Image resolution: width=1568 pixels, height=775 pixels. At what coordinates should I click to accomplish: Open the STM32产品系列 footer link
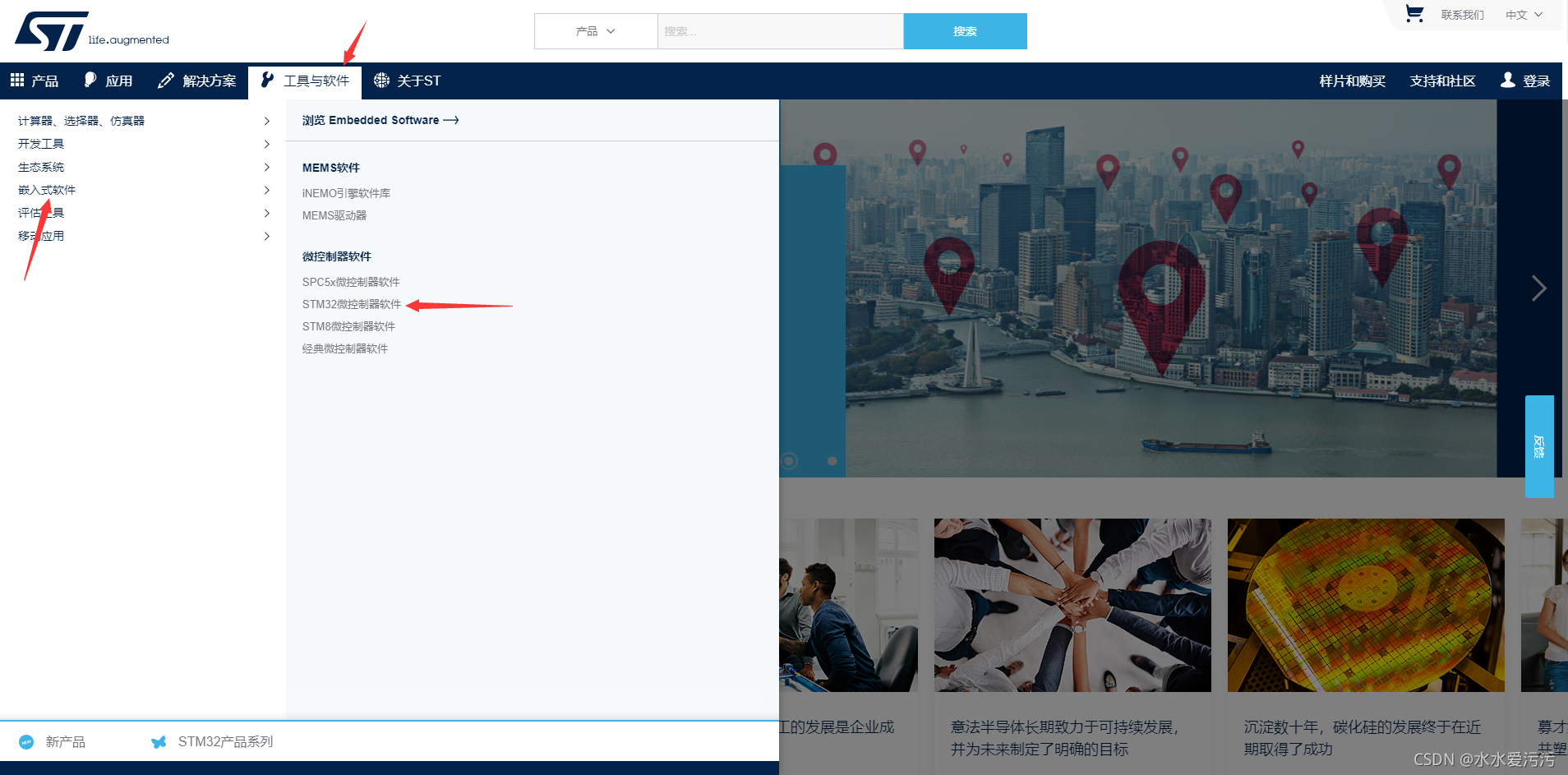click(225, 741)
